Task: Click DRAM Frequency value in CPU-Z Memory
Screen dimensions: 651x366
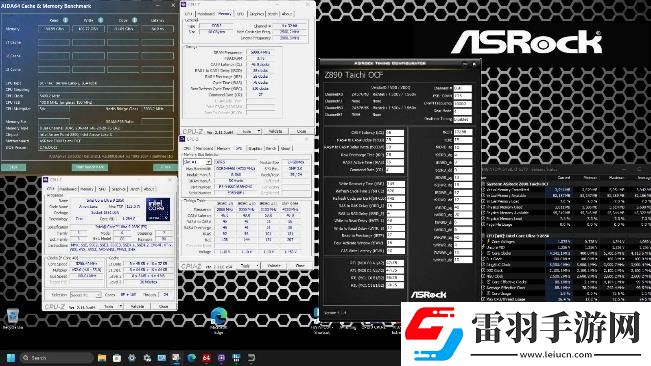Action: 261,52
